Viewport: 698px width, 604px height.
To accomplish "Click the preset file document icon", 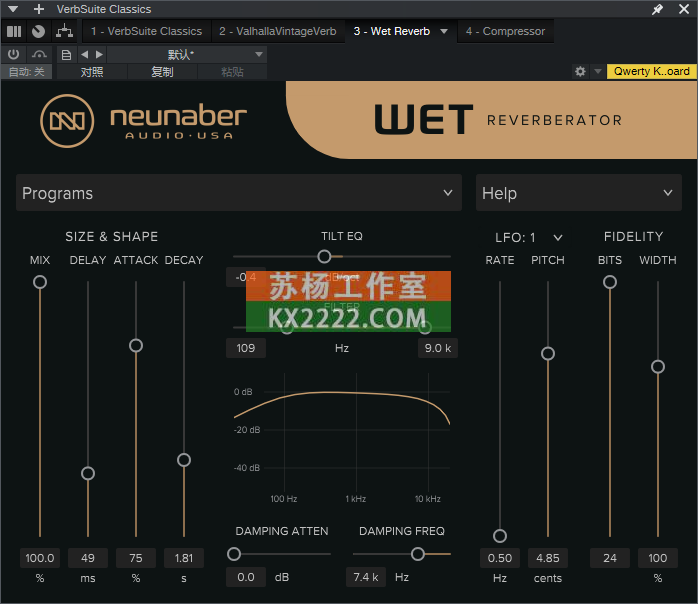I will click(66, 55).
